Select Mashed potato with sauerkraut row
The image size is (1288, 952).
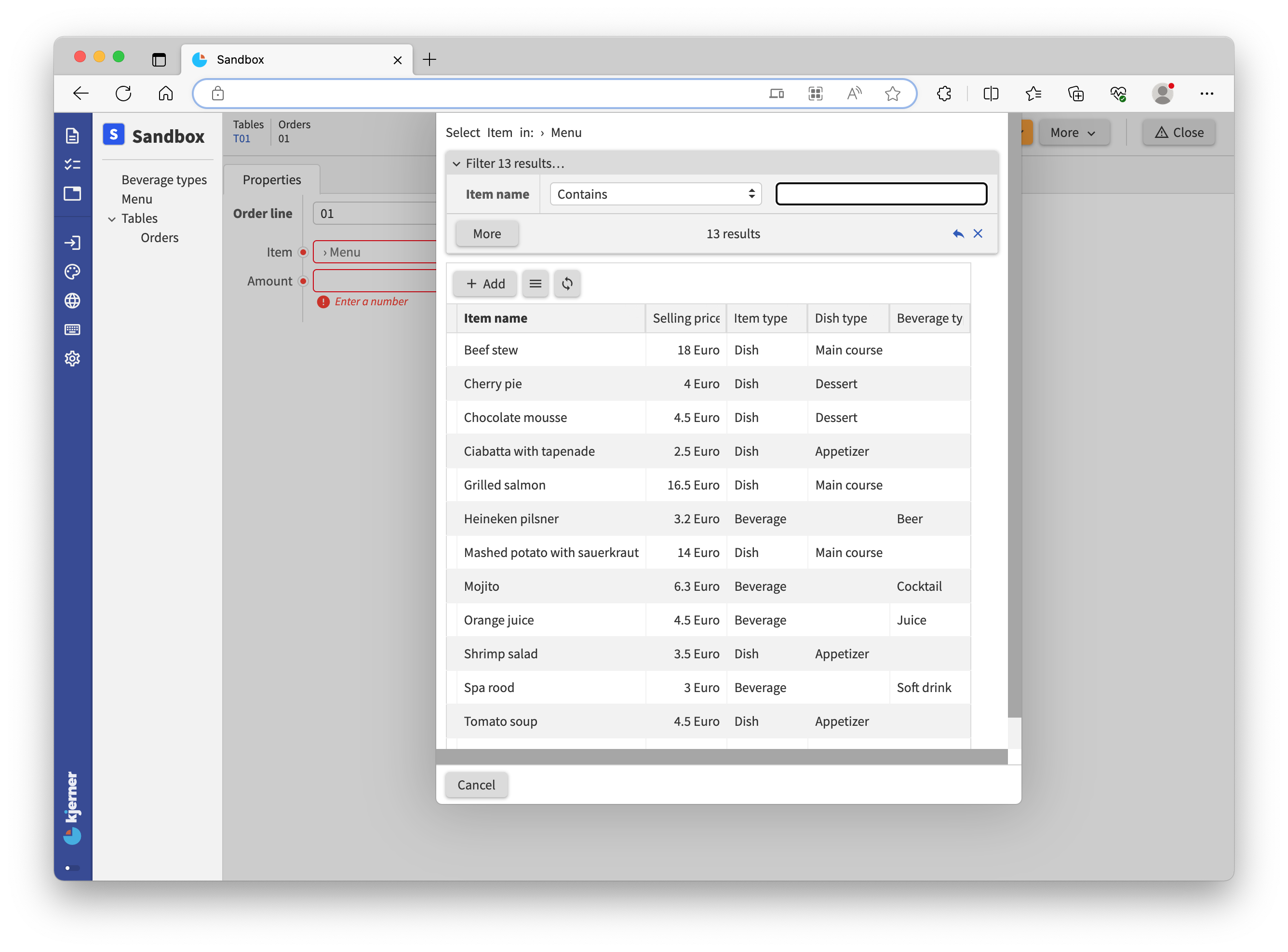(709, 553)
